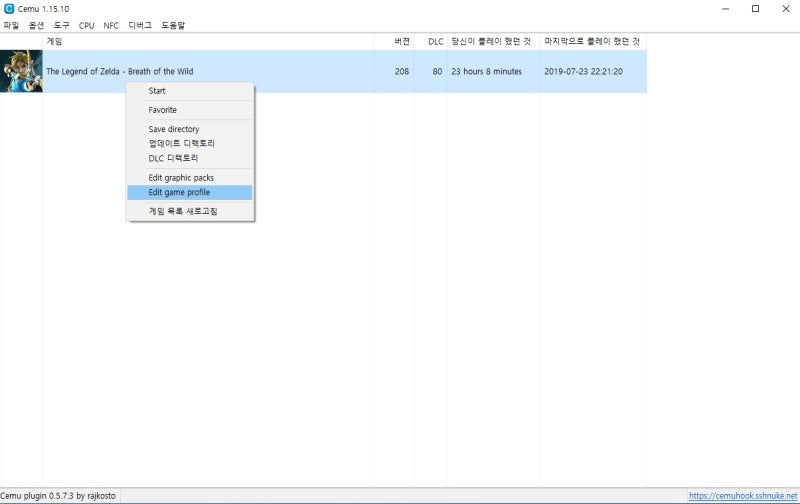Image resolution: width=800 pixels, height=504 pixels.
Task: Open DLC 디렉토리 from context menu
Action: [190, 159]
